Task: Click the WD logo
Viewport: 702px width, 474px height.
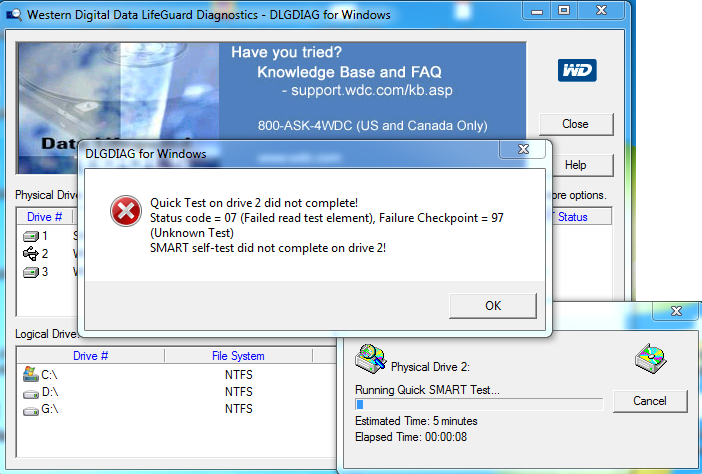Action: click(x=577, y=70)
